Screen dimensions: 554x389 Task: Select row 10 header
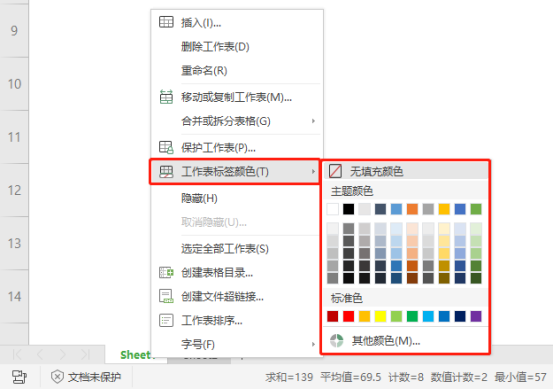coord(14,84)
